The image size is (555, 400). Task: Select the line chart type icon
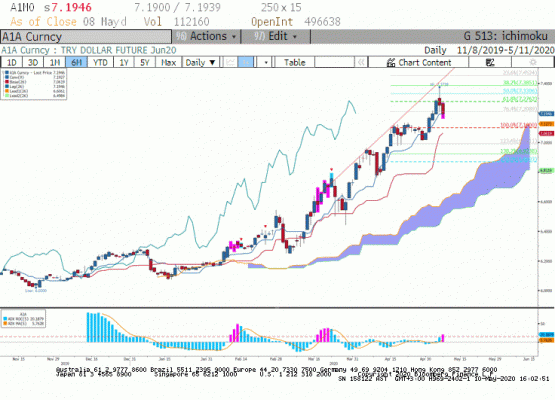230,63
